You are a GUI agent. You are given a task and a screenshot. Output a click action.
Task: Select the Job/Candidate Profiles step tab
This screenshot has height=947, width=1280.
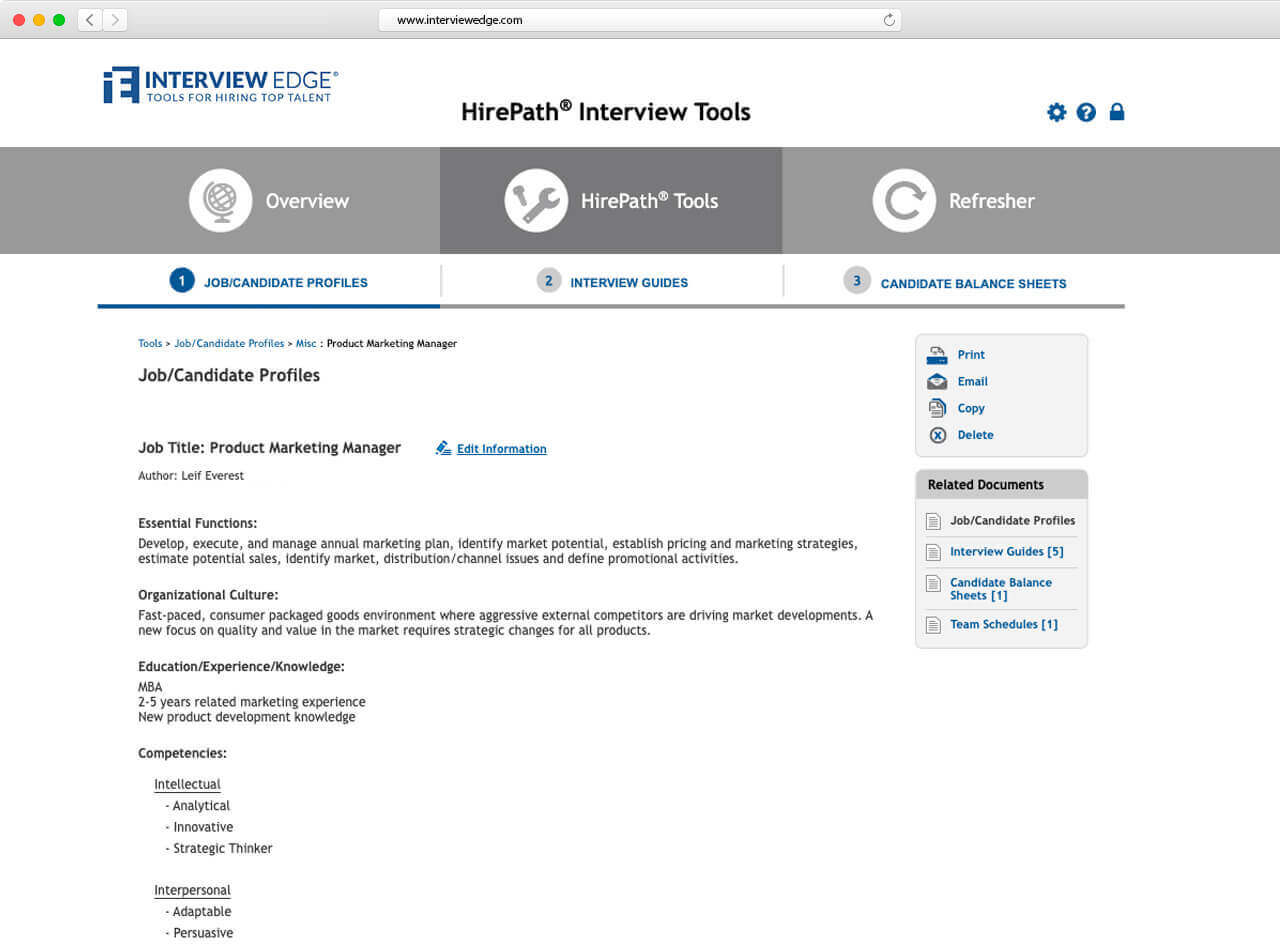(268, 282)
